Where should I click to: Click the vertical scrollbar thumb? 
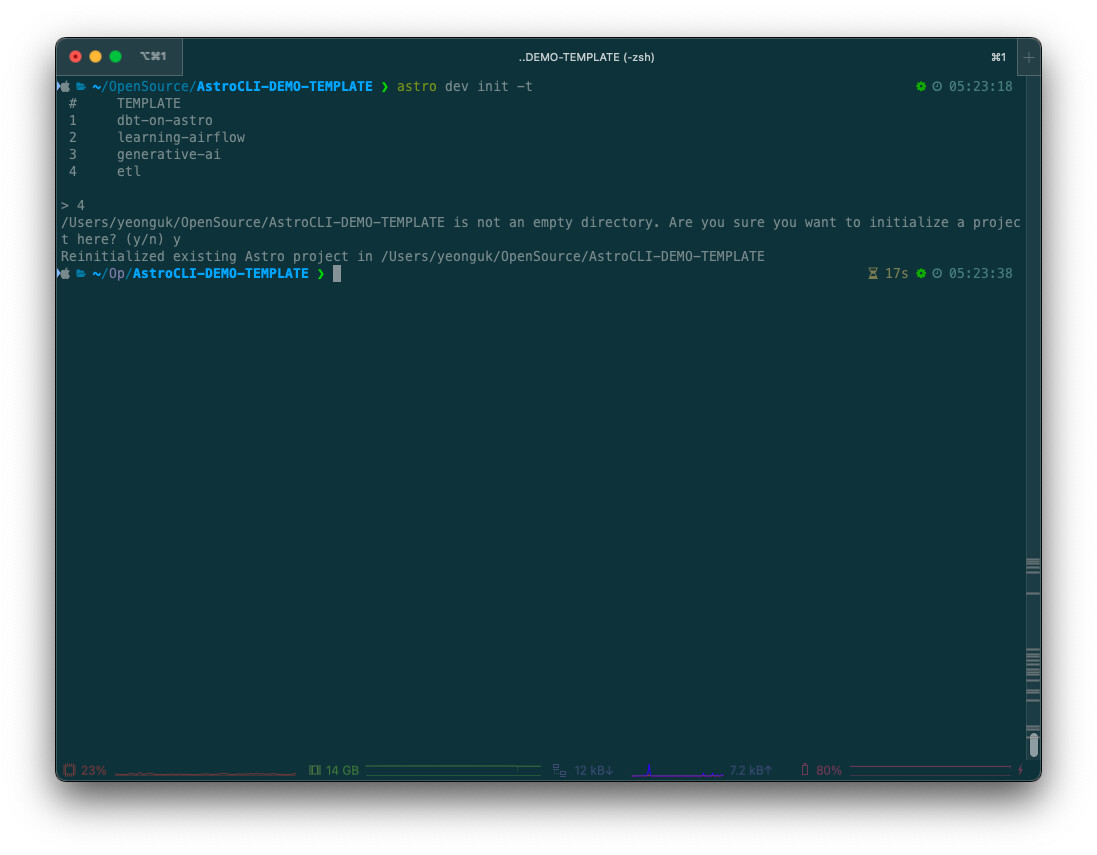tap(1033, 745)
